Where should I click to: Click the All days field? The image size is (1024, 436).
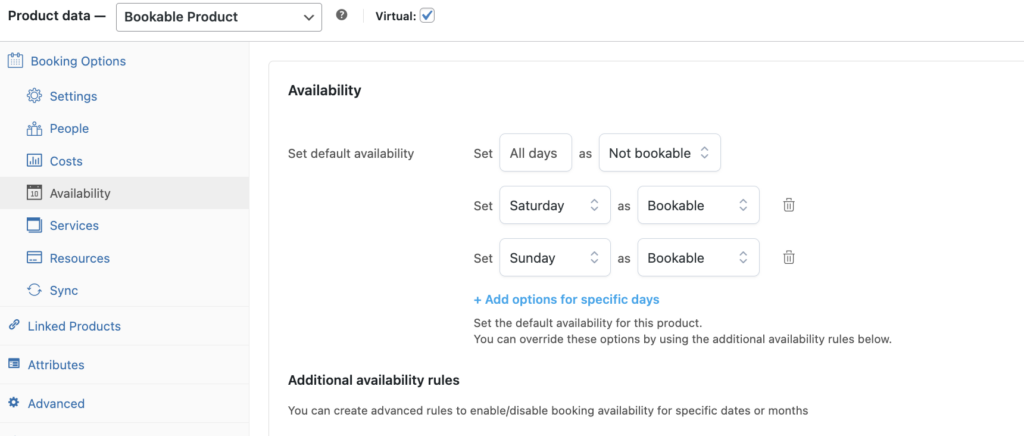click(x=535, y=153)
